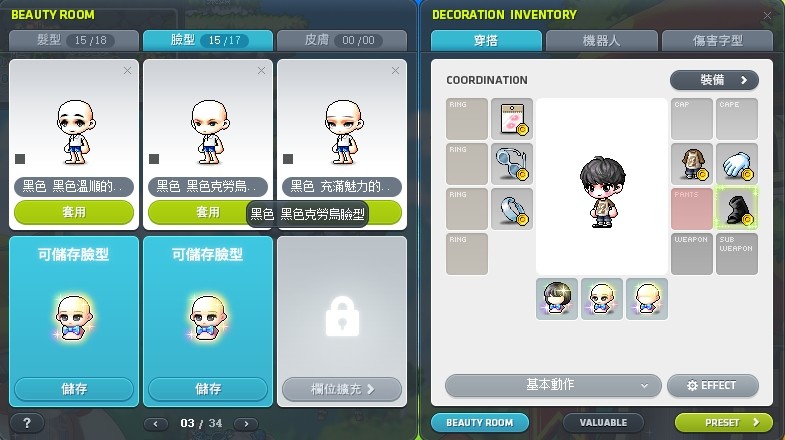Toggle the gray square on third face card
Viewport: 785px width, 440px height.
288,159
